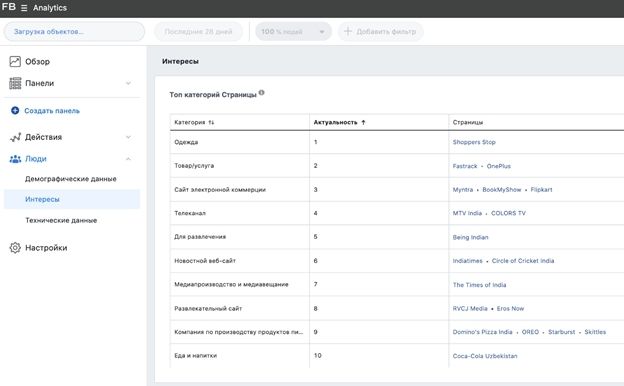Viewport: 624px width, 386px height.
Task: Open The Times of India link
Action: pos(480,285)
